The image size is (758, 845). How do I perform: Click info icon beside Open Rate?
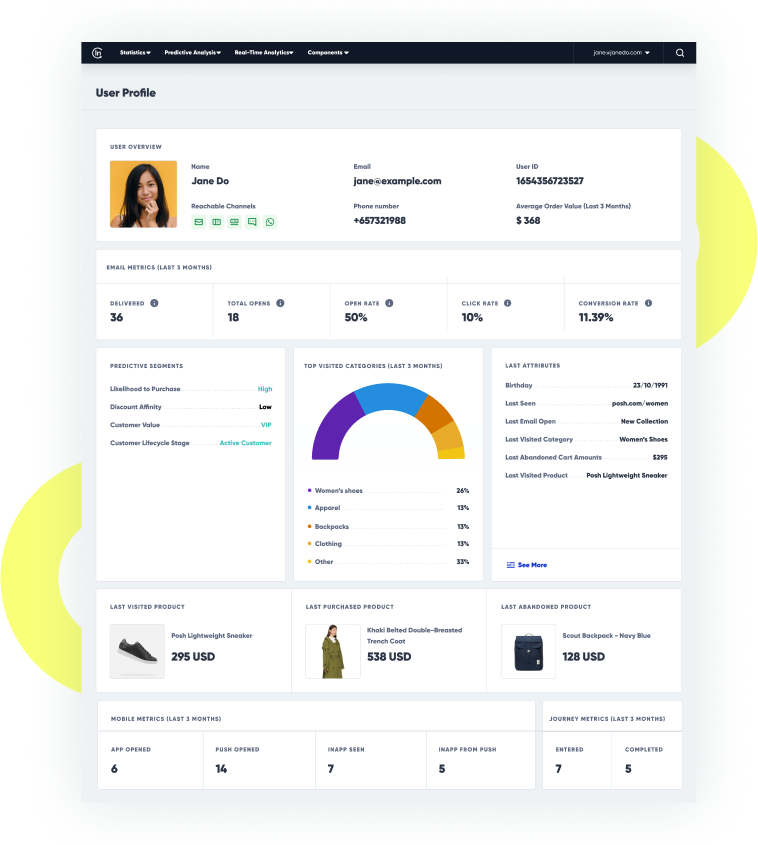389,303
